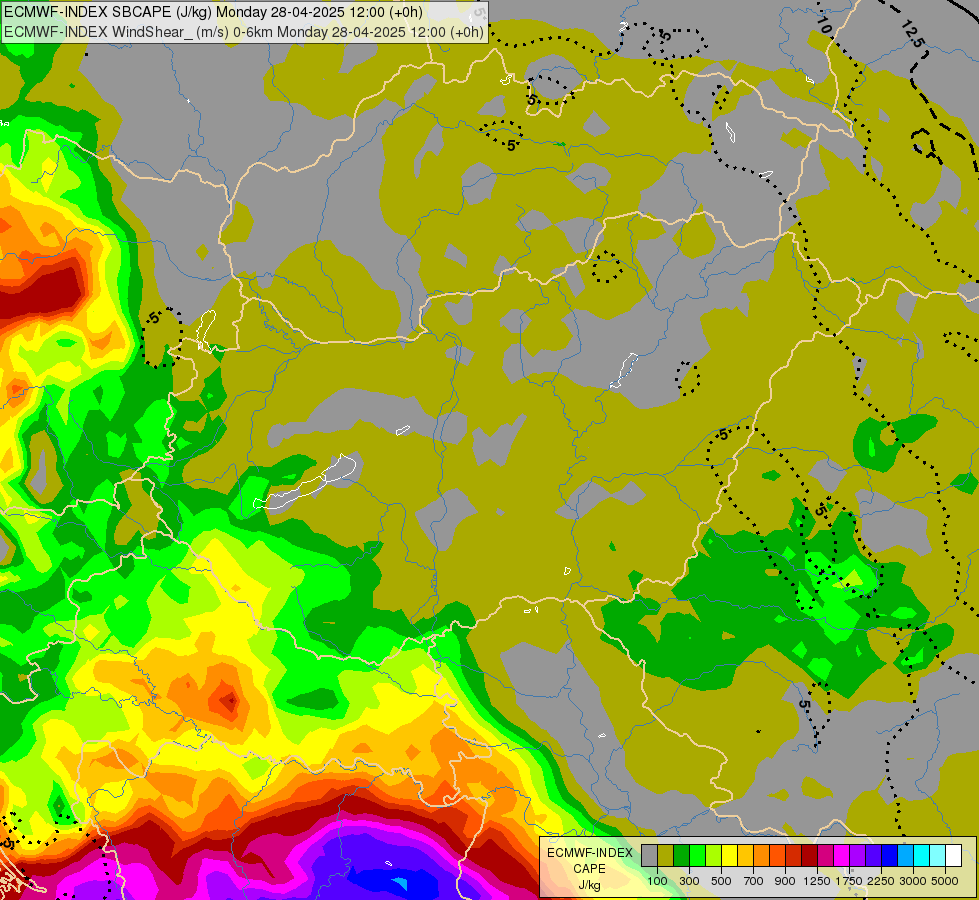Select the orange legend swatch after 700
979x900 pixels.
click(762, 856)
